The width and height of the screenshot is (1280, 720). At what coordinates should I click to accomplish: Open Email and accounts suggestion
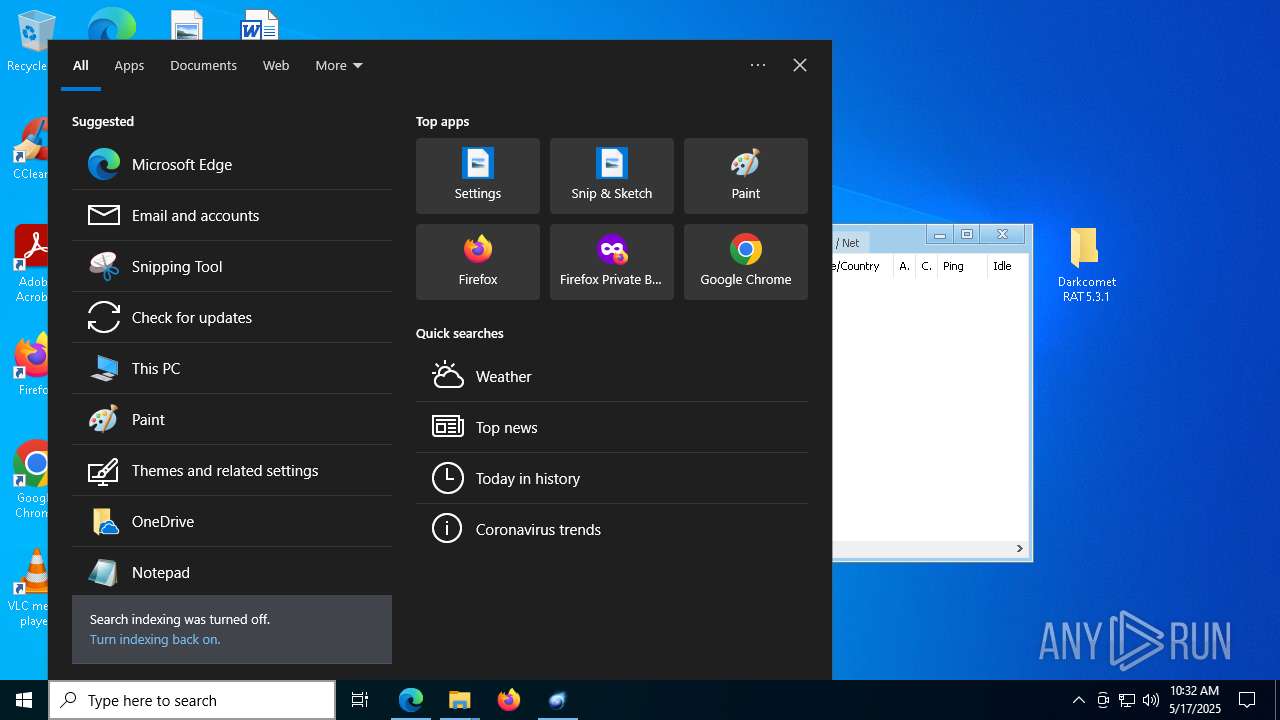232,215
